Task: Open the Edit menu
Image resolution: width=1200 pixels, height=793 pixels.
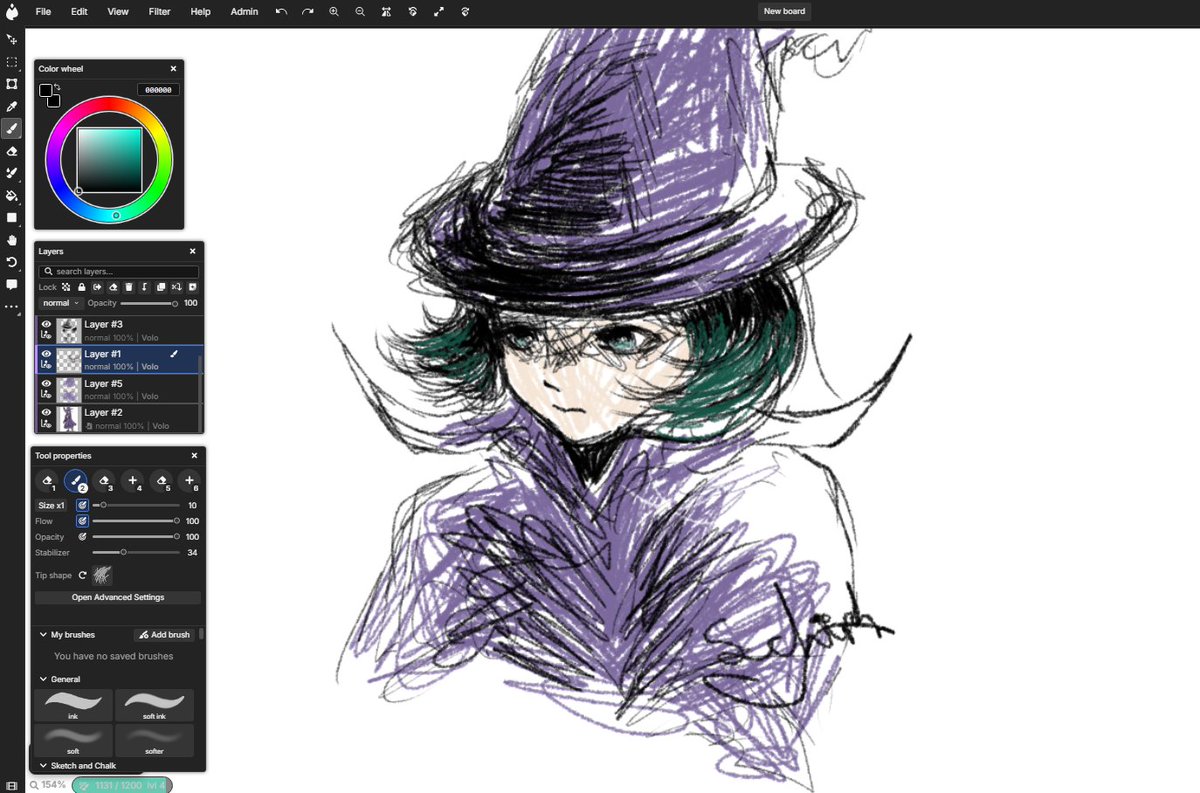Action: pos(79,12)
